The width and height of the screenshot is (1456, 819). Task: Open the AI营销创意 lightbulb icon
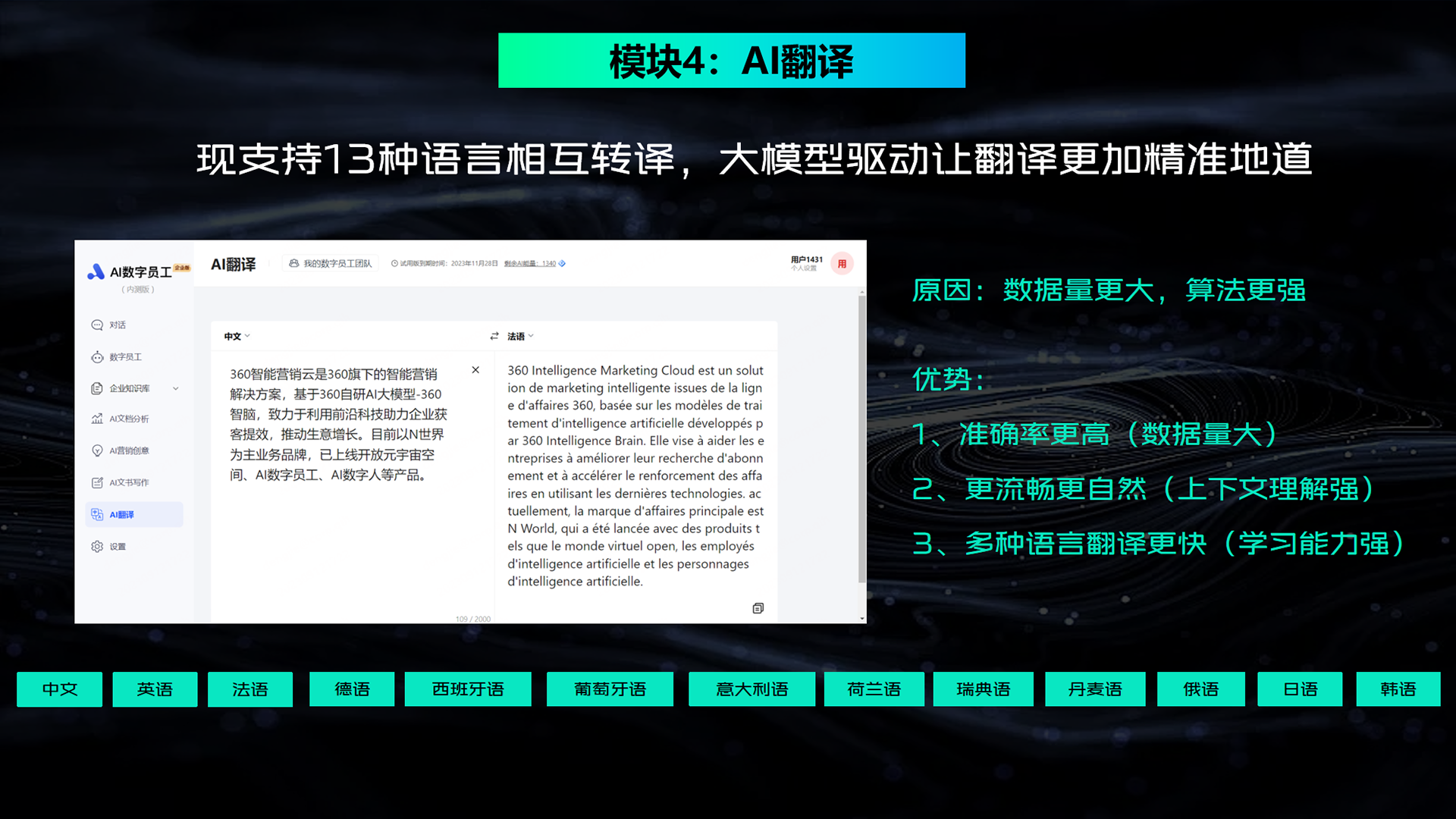97,450
